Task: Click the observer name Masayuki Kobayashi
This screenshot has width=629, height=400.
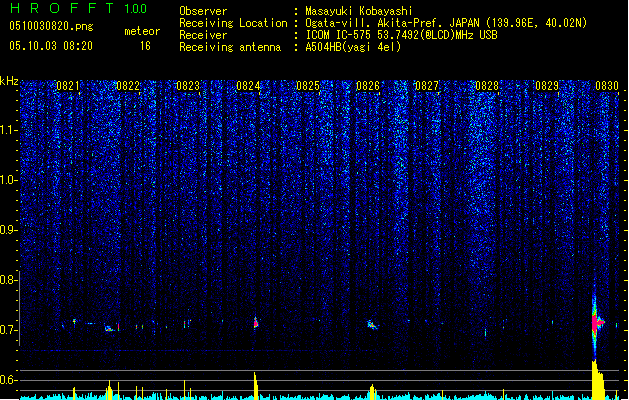Action: tap(359, 11)
